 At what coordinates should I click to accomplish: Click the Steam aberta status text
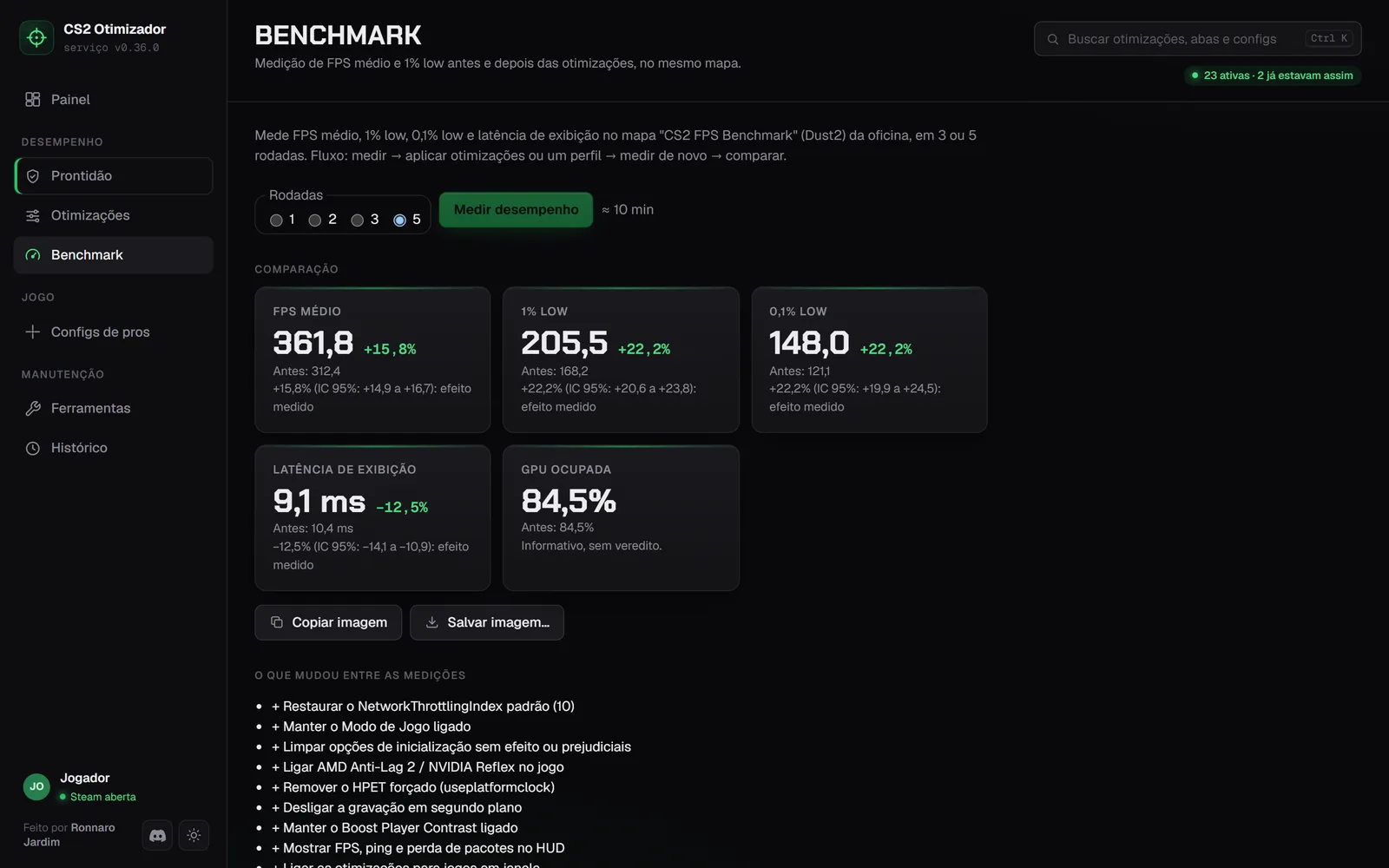click(x=102, y=797)
